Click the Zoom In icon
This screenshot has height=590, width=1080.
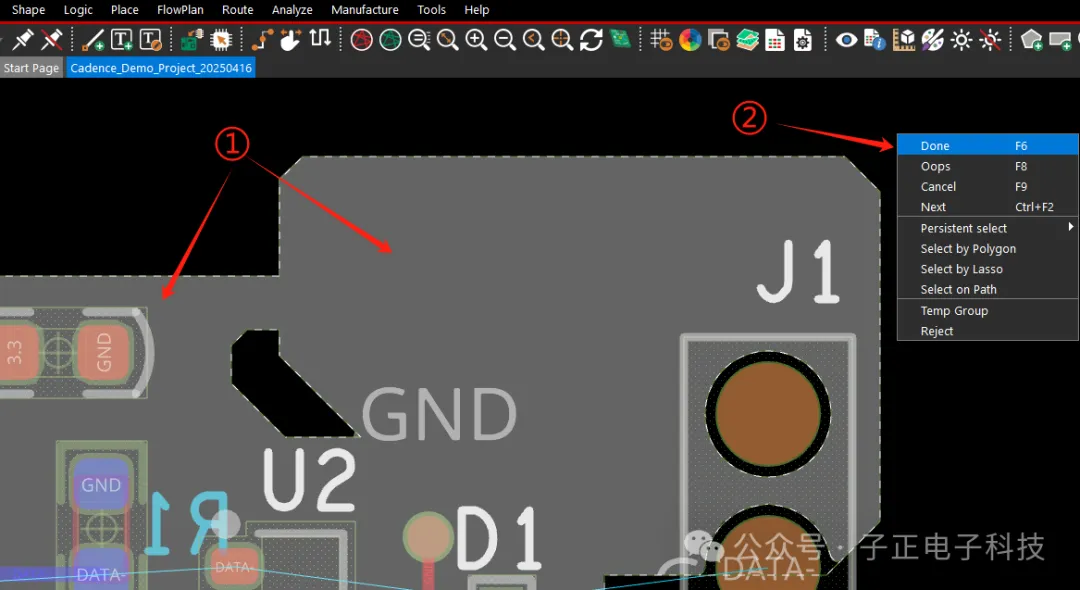(476, 40)
